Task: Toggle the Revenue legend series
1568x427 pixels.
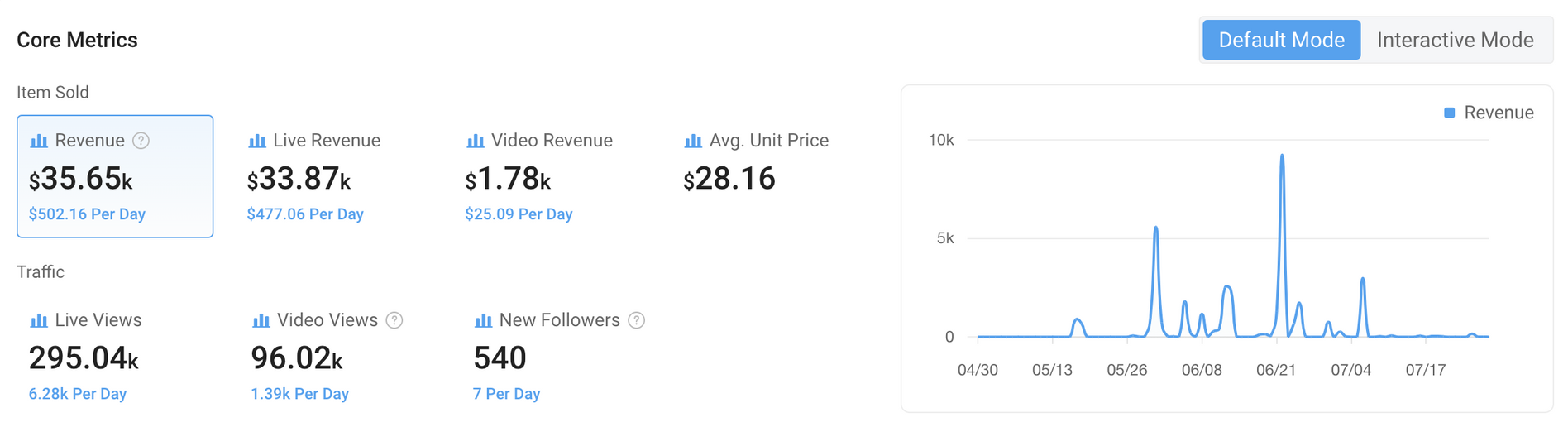Action: tap(1489, 113)
